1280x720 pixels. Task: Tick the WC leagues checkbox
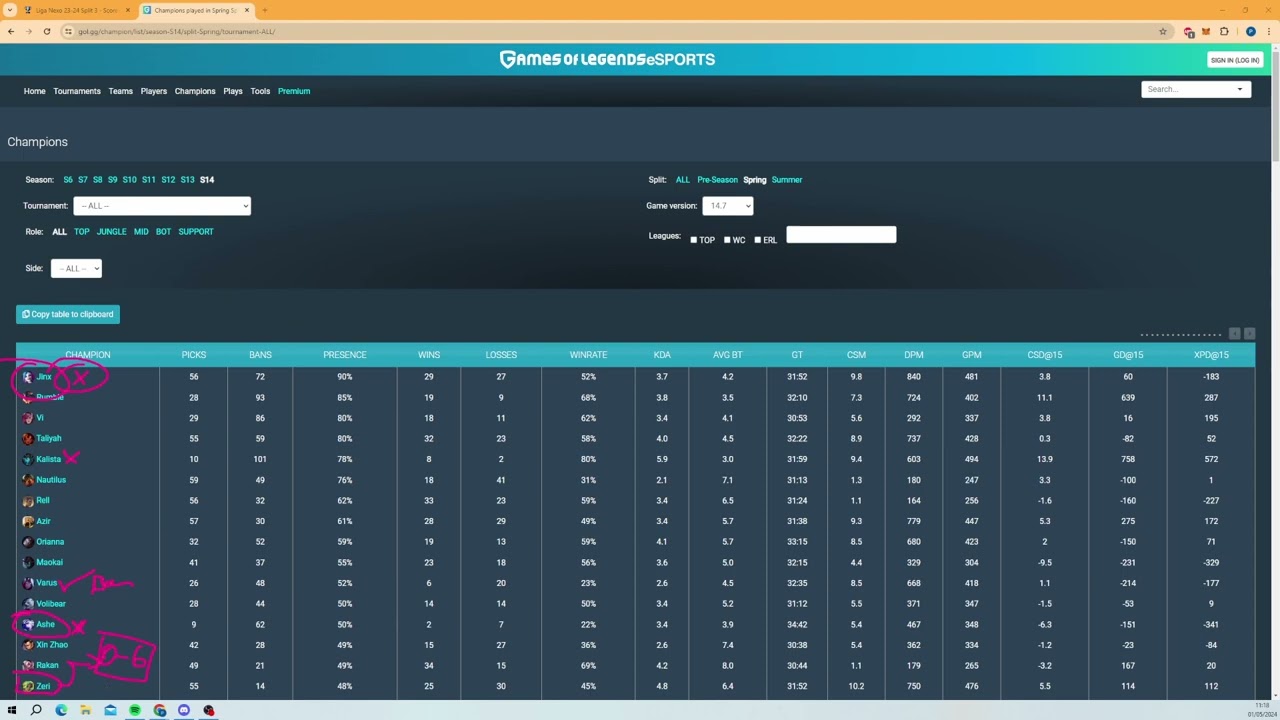click(x=727, y=240)
